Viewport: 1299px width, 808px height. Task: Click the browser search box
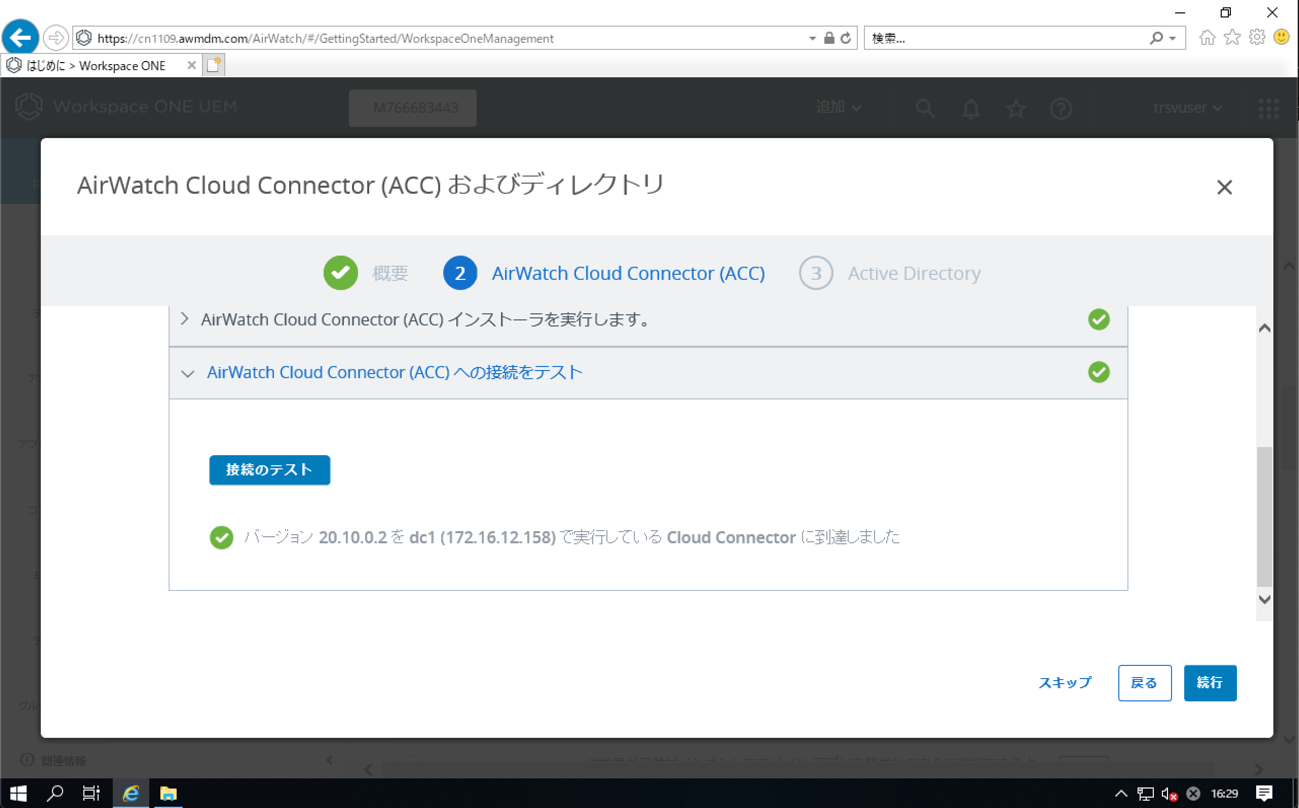point(1005,38)
